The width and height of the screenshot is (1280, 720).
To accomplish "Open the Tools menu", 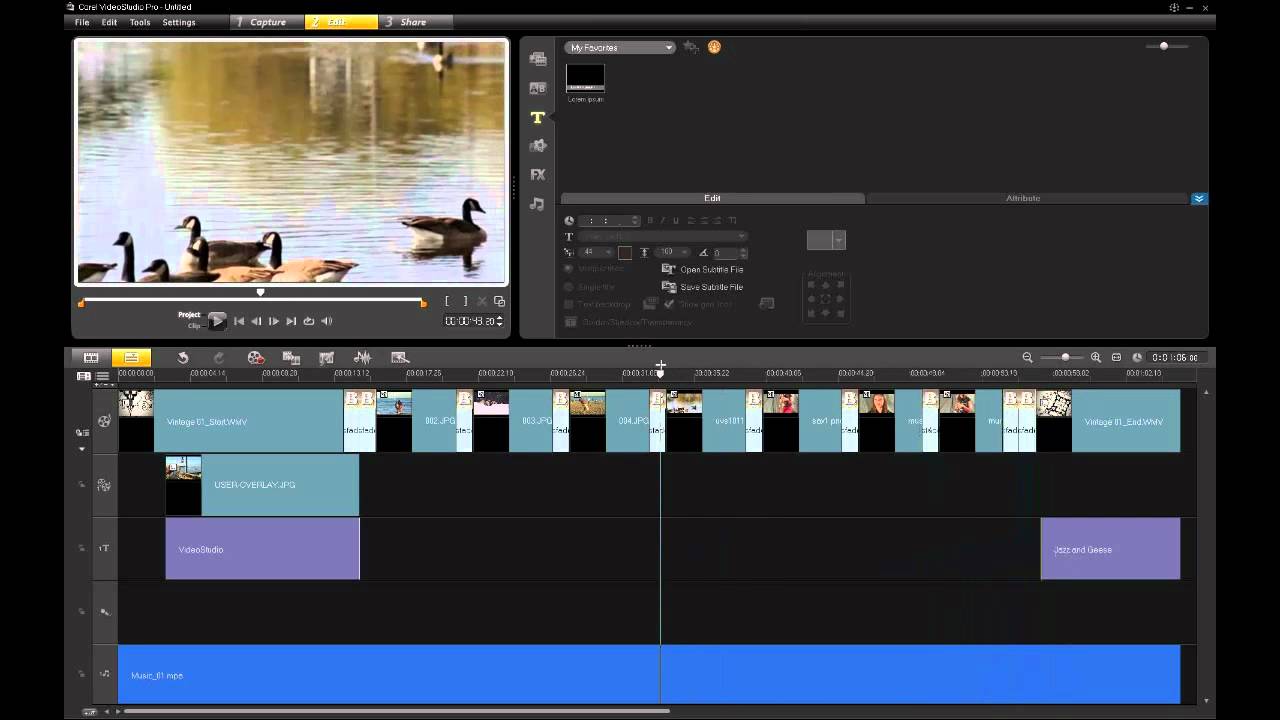I will [140, 22].
